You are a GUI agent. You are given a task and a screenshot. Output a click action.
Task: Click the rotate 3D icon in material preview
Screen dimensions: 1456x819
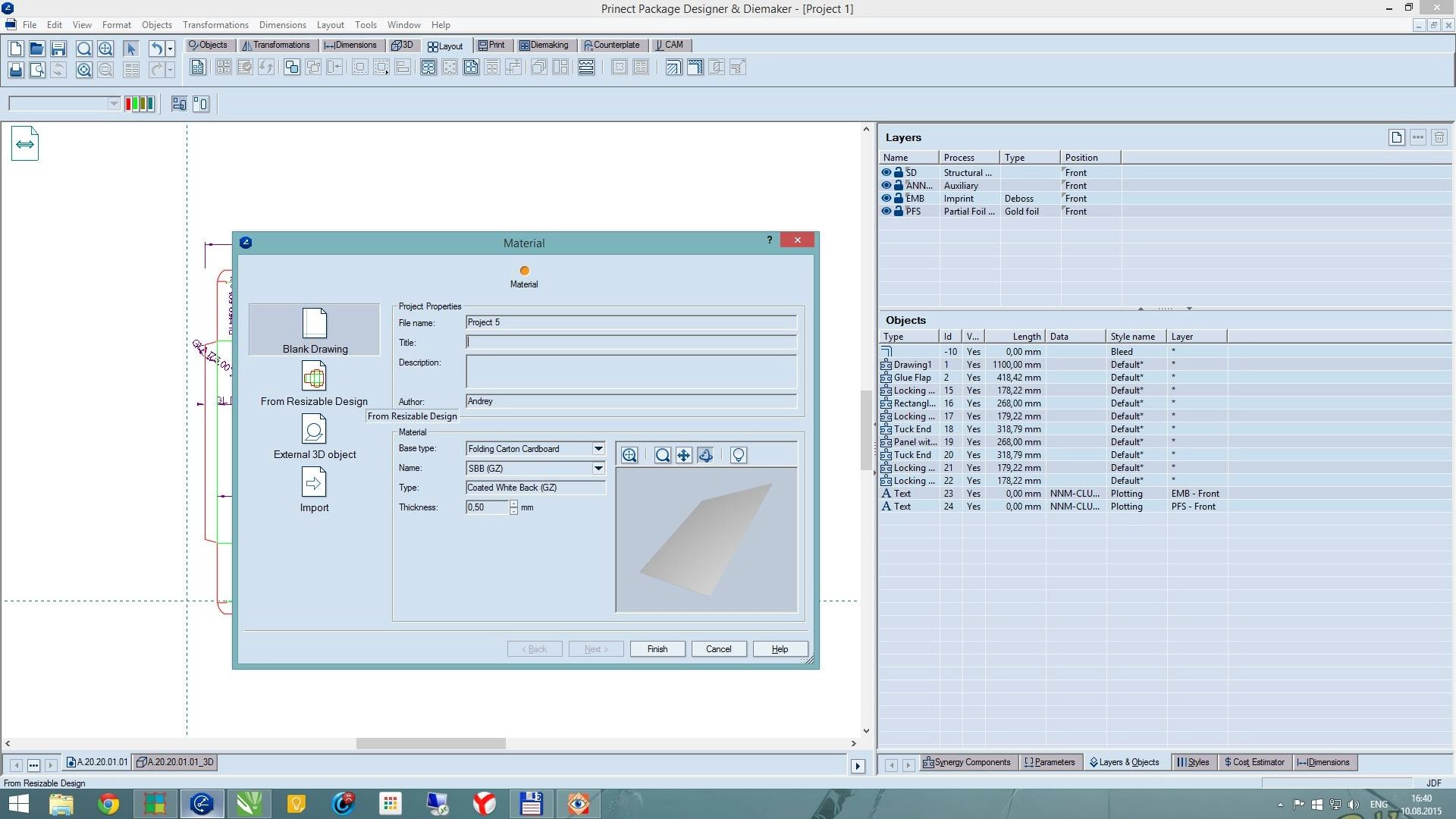point(705,455)
